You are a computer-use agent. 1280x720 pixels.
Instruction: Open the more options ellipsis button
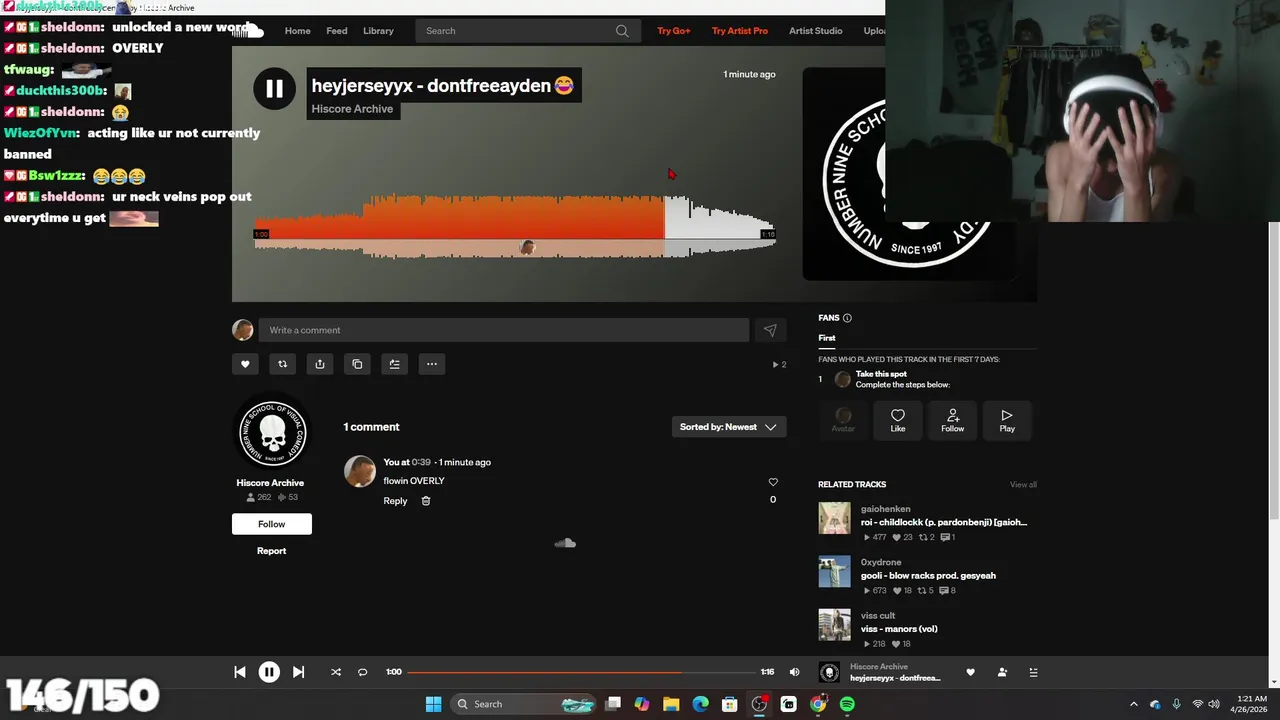tap(432, 364)
